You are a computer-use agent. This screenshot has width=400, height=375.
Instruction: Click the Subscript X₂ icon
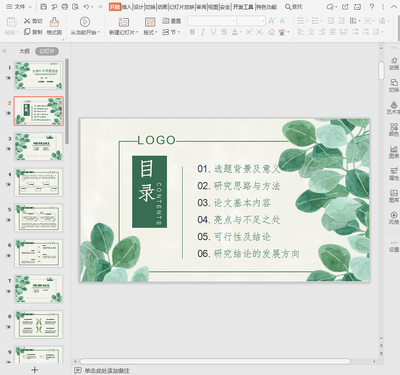pos(260,32)
